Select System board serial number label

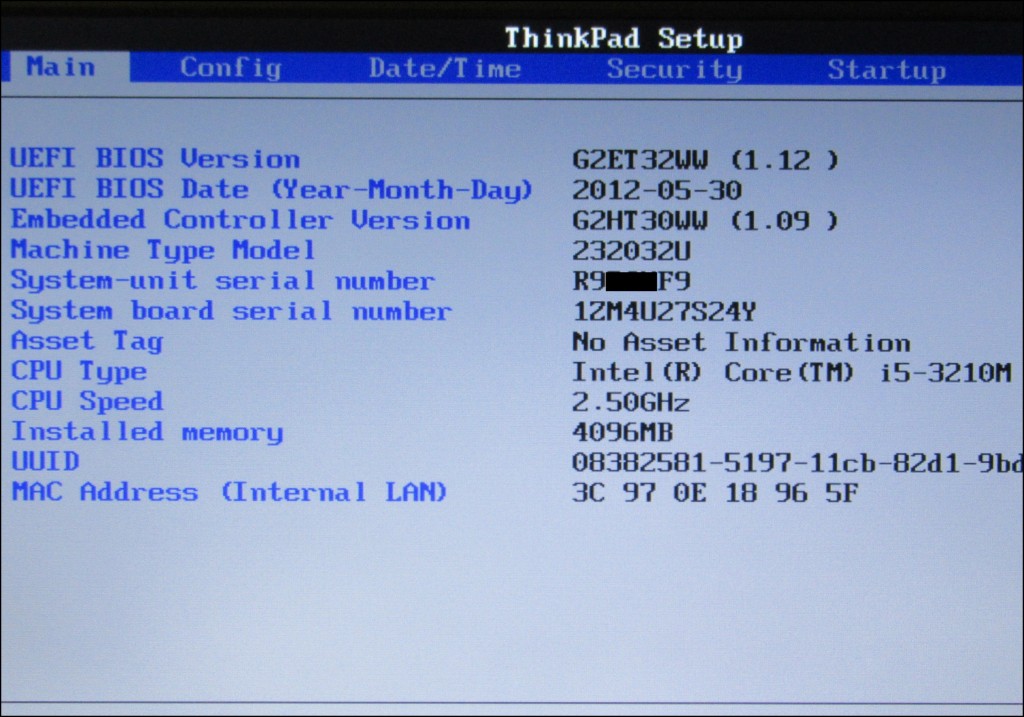pyautogui.click(x=231, y=311)
